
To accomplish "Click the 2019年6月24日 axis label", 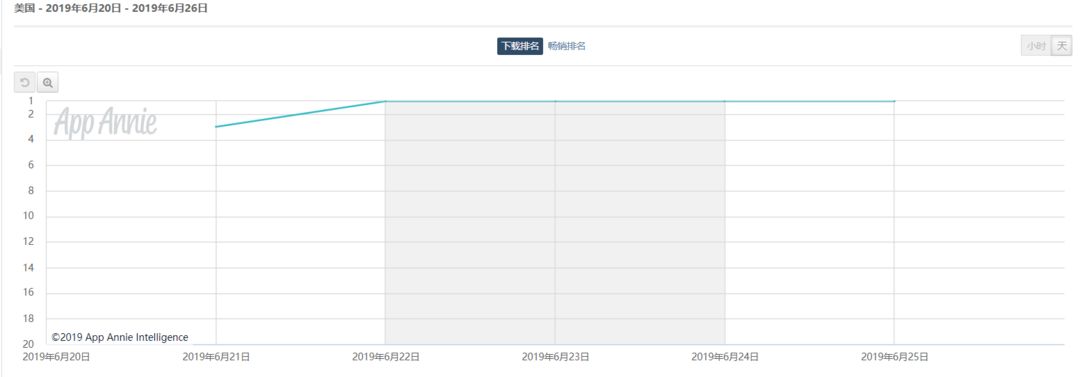I will pos(725,357).
